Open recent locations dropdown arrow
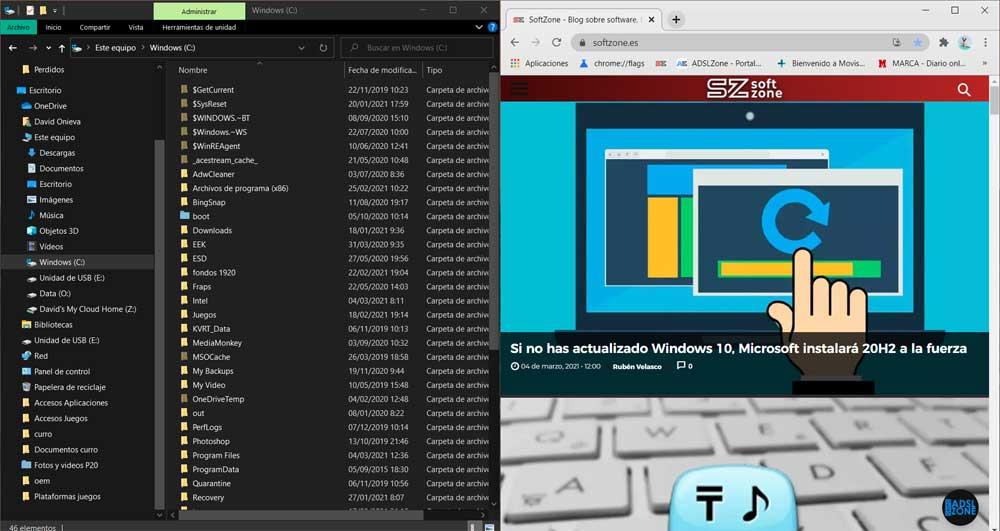The height and width of the screenshot is (531, 1000). 48,48
